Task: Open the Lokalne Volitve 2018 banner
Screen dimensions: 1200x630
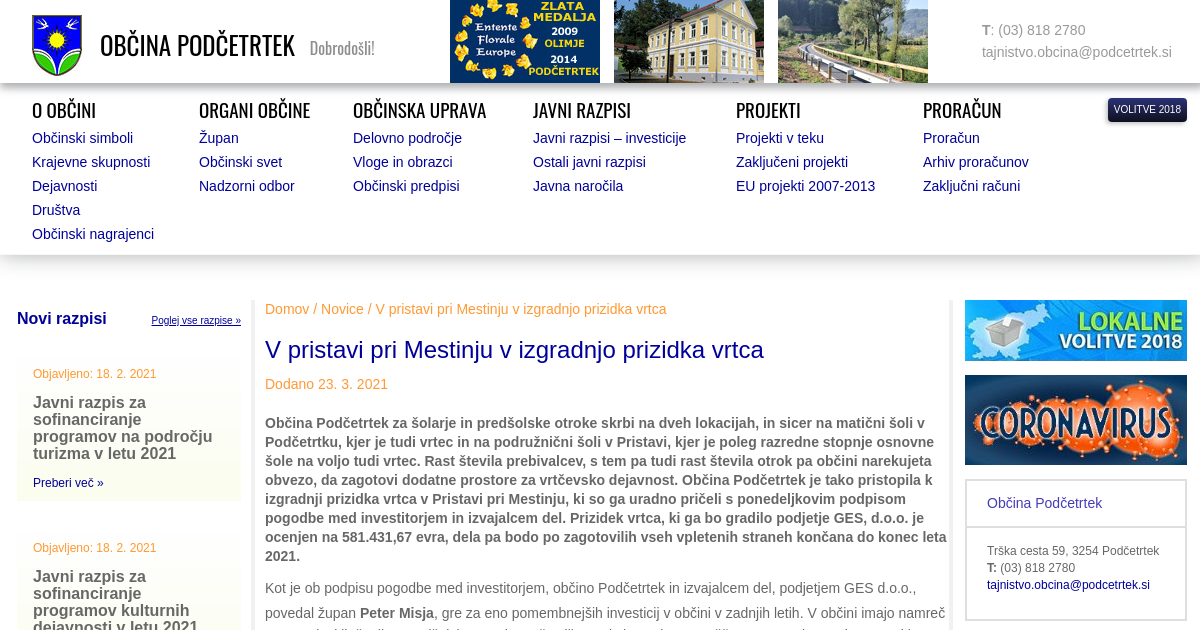Action: (1075, 330)
